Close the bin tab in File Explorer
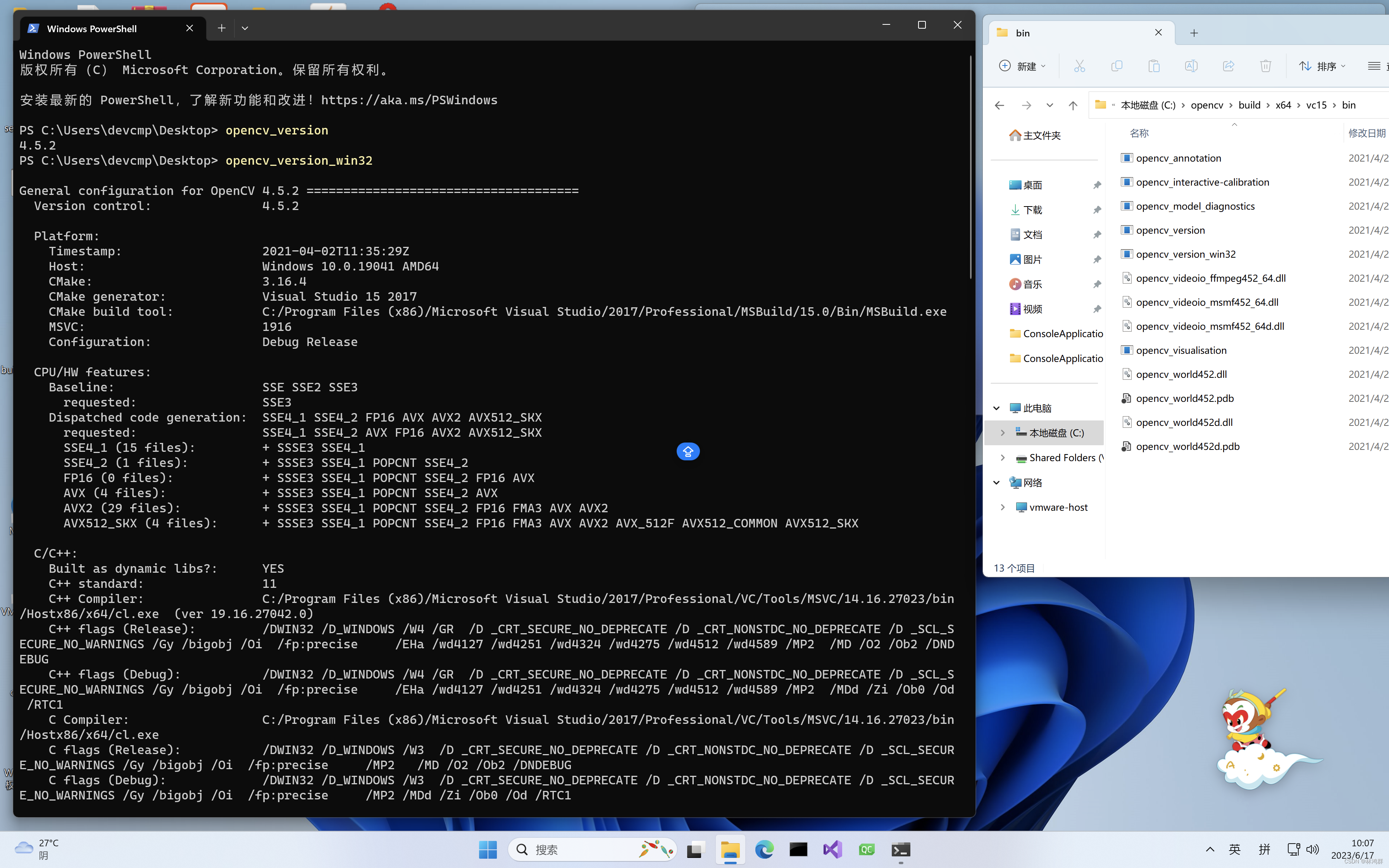Screen dimensions: 1389x868 [x=1158, y=33]
